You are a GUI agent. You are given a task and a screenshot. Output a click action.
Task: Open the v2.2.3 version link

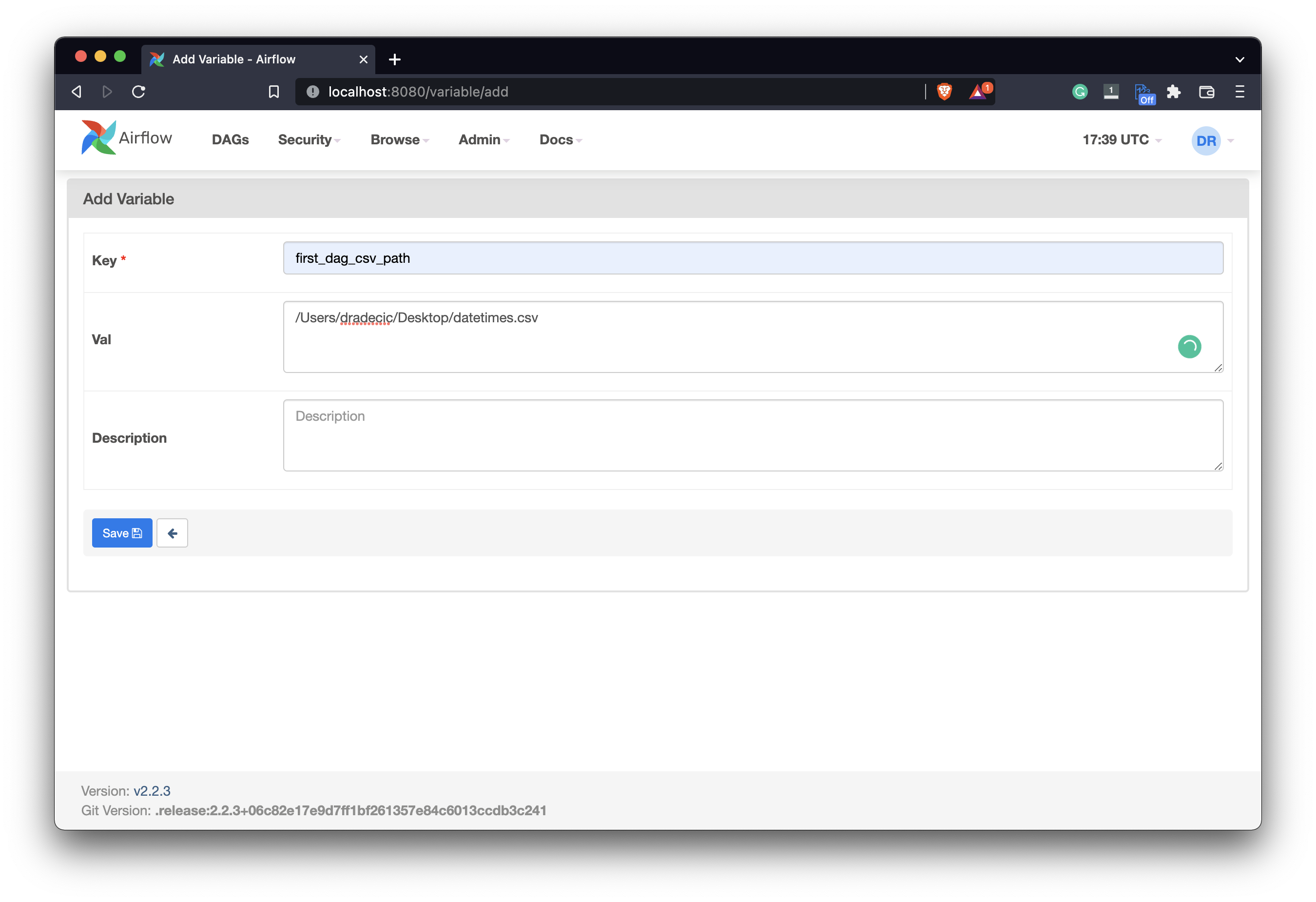coord(152,791)
